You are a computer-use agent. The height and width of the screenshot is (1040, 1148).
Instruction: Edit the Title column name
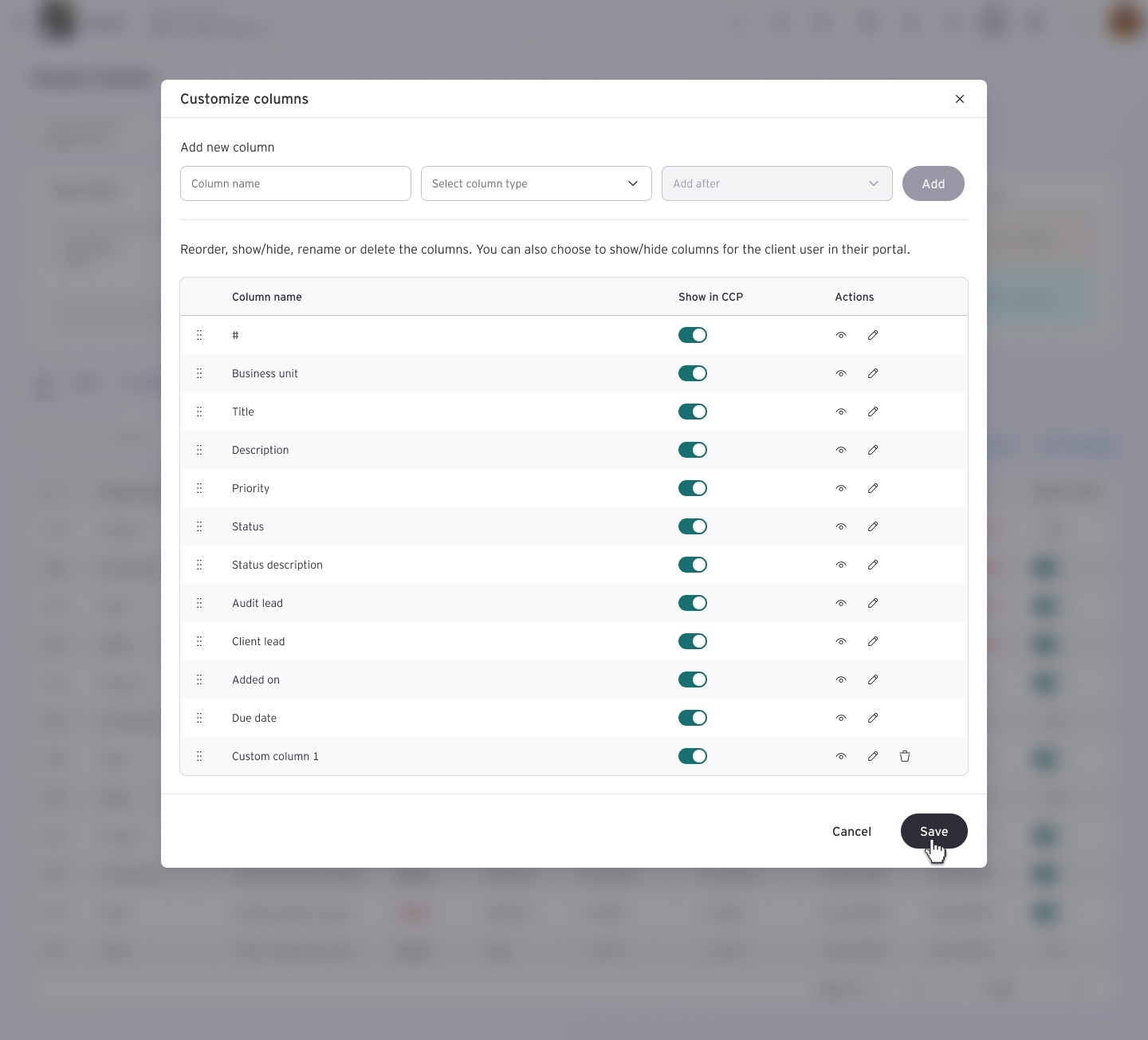(x=873, y=412)
